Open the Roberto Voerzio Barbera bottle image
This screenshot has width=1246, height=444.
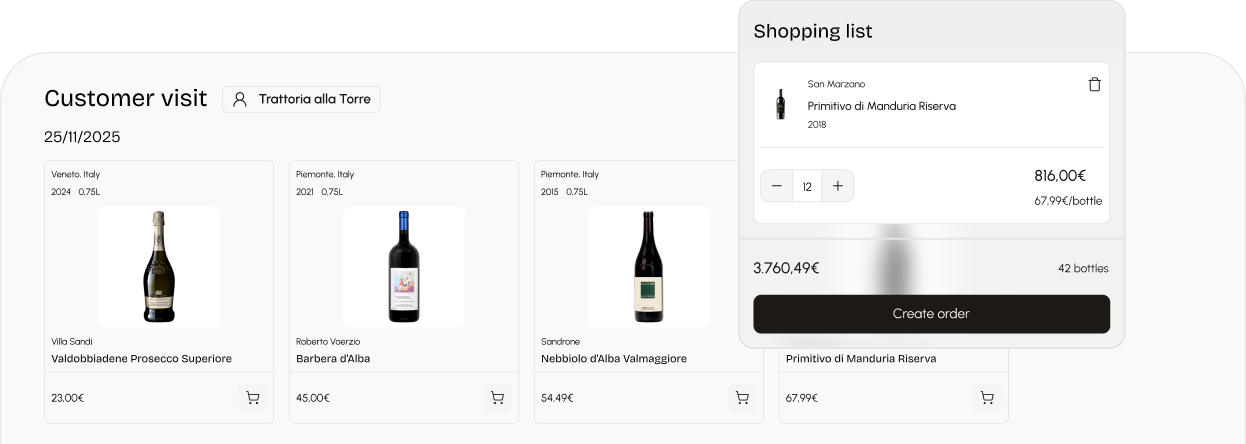[404, 266]
